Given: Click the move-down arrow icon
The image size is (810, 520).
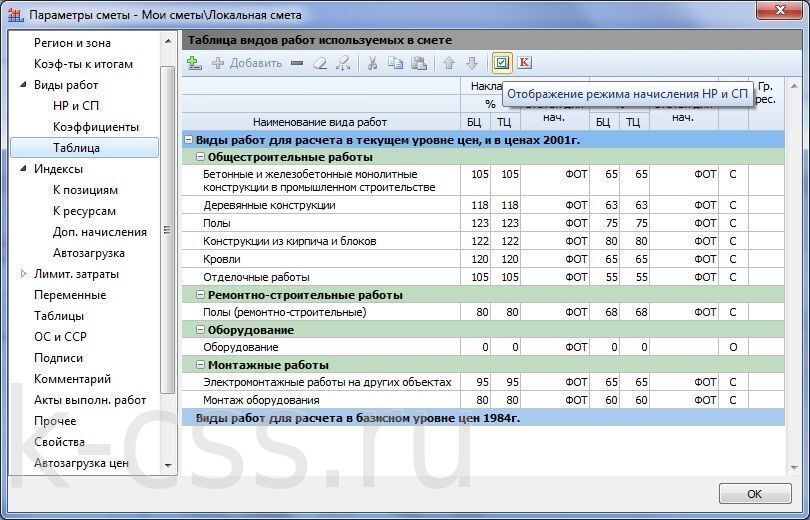Looking at the screenshot, I should [472, 63].
